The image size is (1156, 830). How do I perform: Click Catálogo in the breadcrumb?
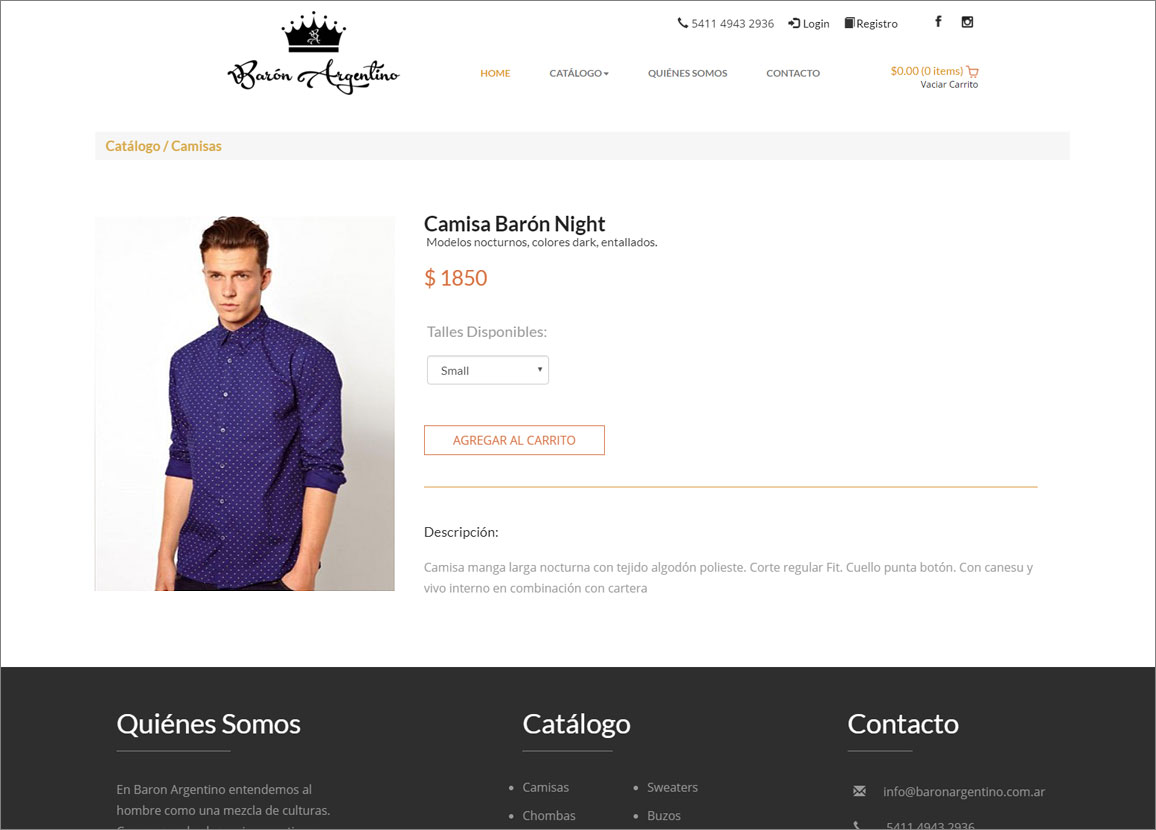[132, 146]
